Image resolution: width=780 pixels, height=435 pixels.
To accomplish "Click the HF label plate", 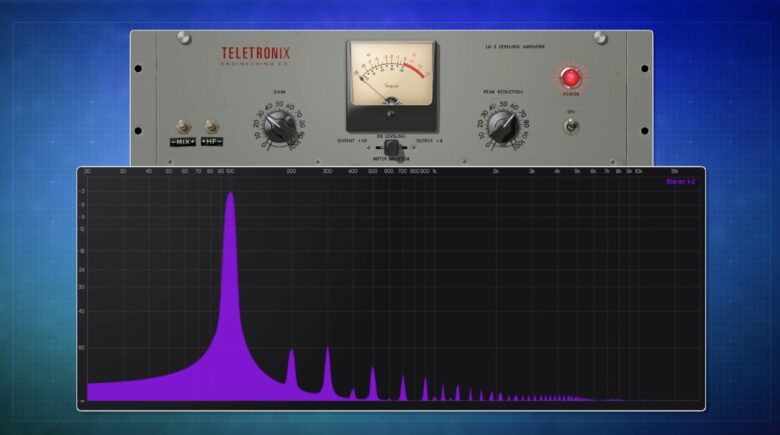I will click(x=211, y=142).
